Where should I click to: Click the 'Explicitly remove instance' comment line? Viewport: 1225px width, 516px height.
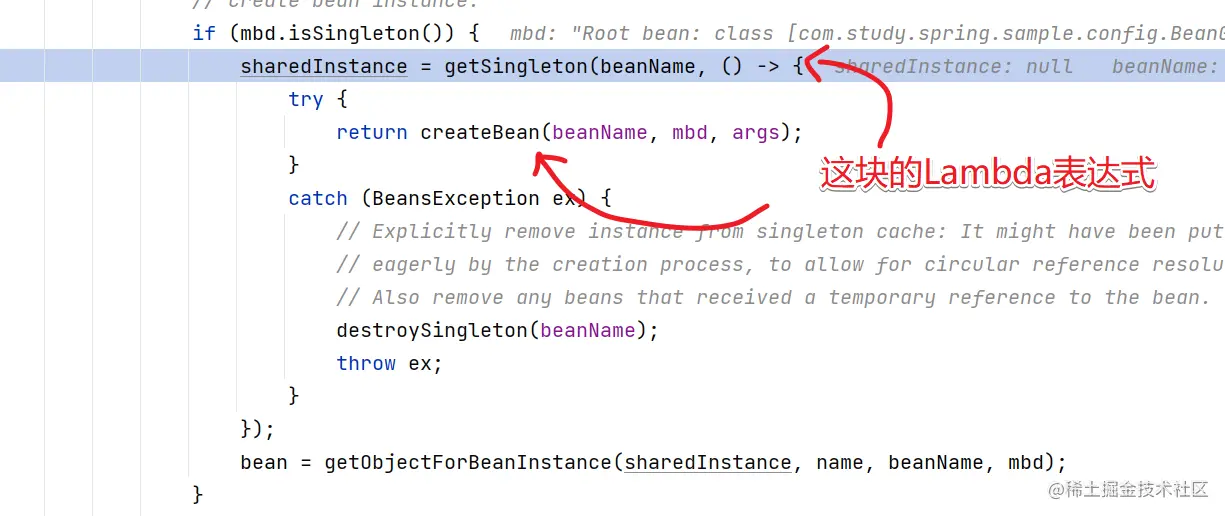click(780, 231)
